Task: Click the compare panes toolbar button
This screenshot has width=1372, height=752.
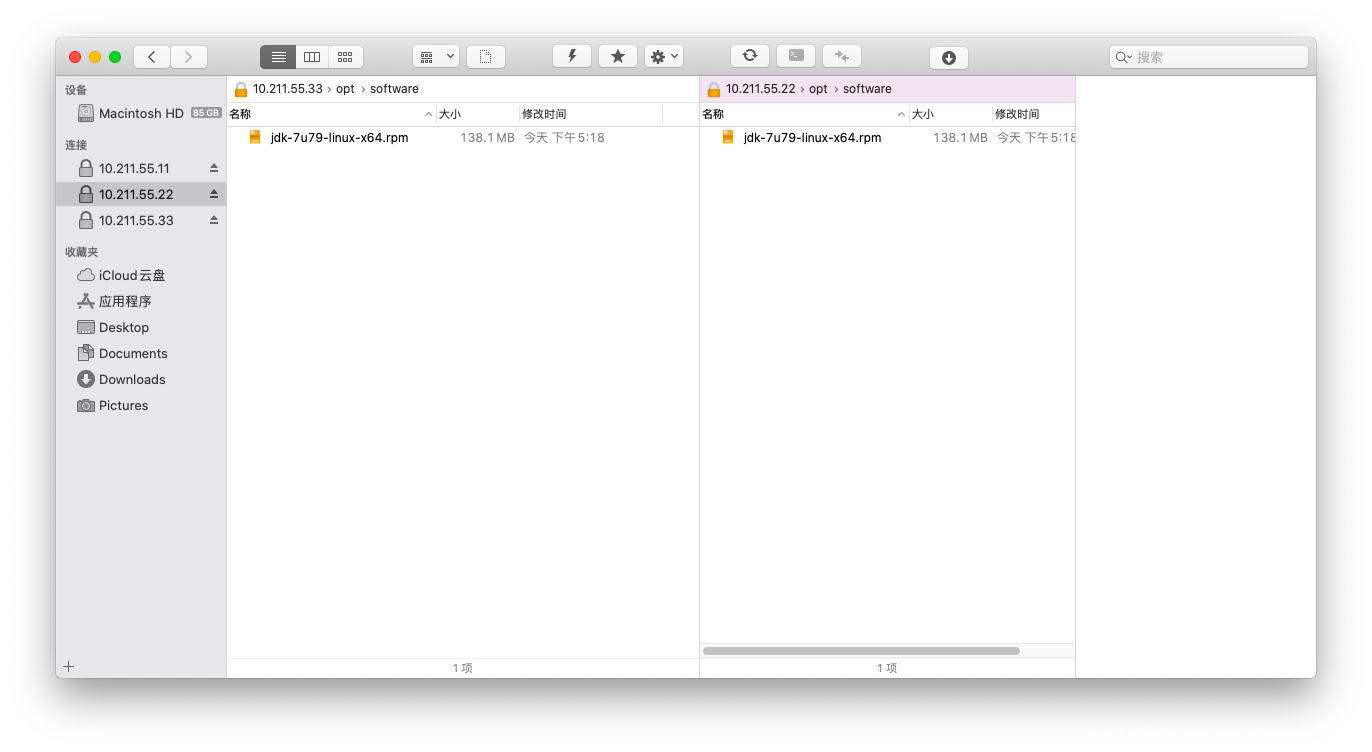Action: click(842, 57)
